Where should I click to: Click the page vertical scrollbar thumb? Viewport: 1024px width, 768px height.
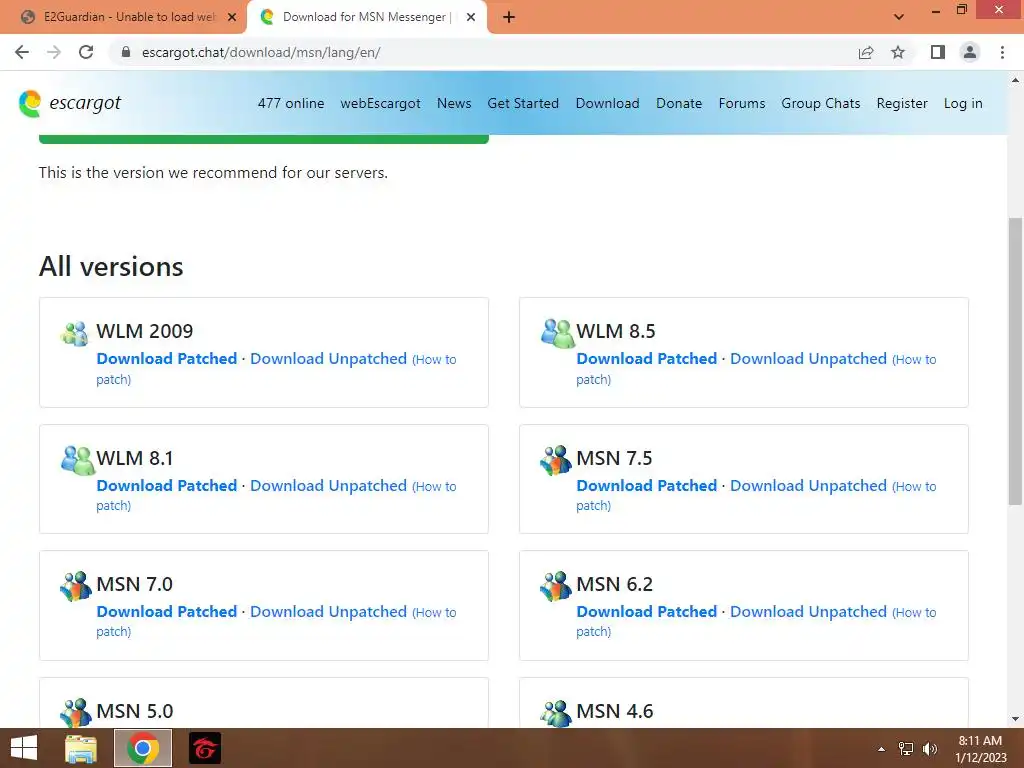pyautogui.click(x=1015, y=361)
